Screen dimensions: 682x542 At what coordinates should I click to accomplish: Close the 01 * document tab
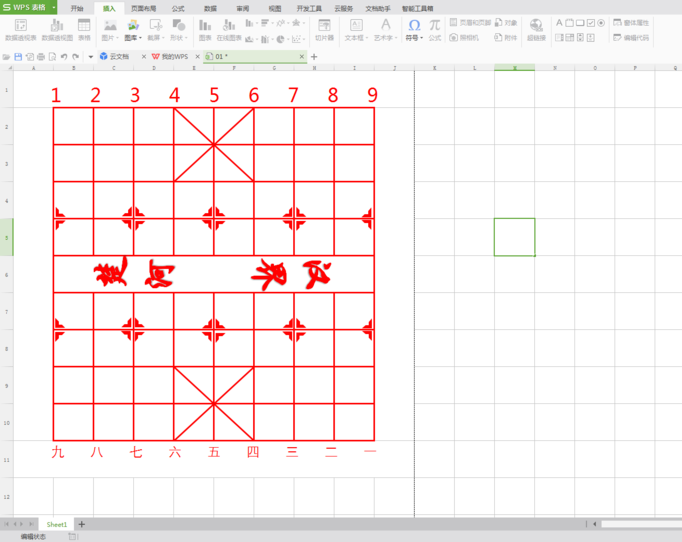(302, 57)
